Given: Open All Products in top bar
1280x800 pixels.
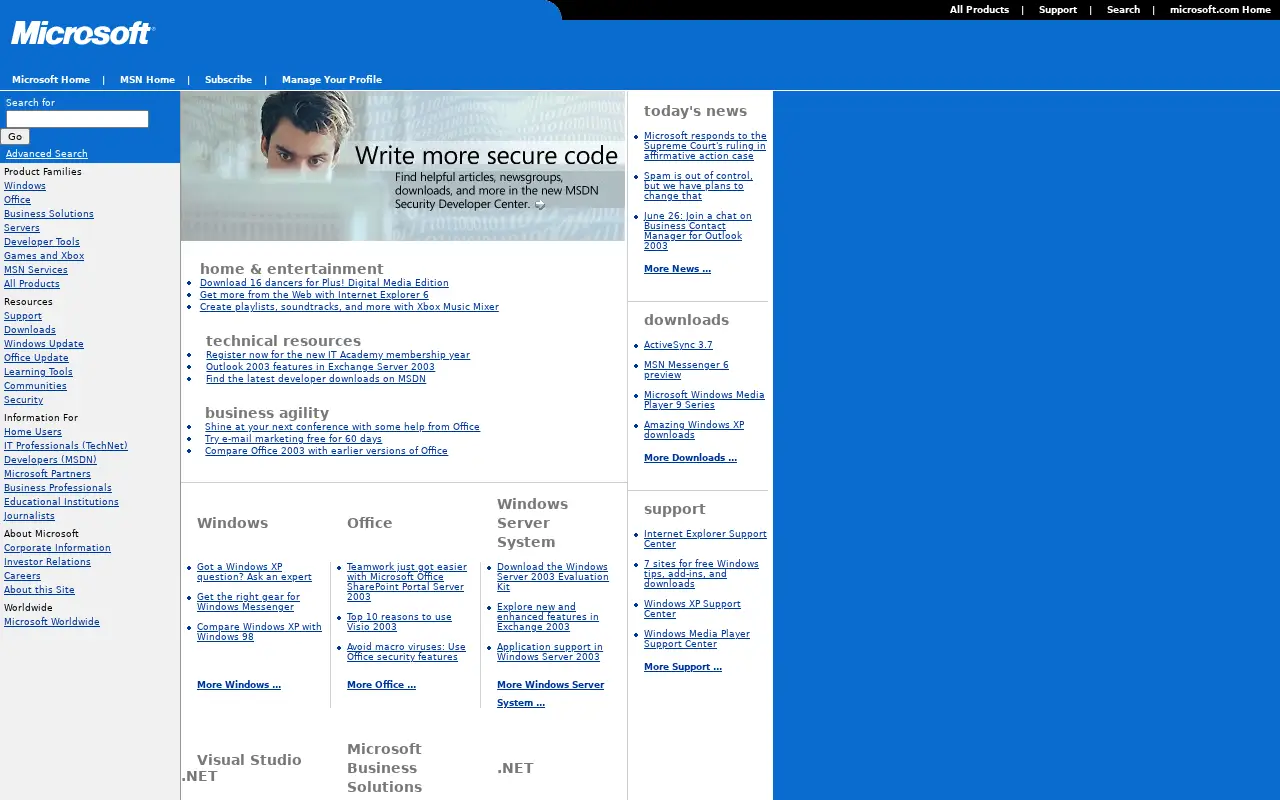Looking at the screenshot, I should tap(979, 10).
